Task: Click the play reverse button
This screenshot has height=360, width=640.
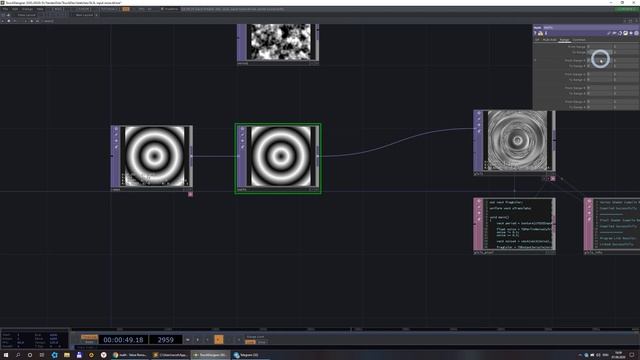Action: click(x=208, y=340)
